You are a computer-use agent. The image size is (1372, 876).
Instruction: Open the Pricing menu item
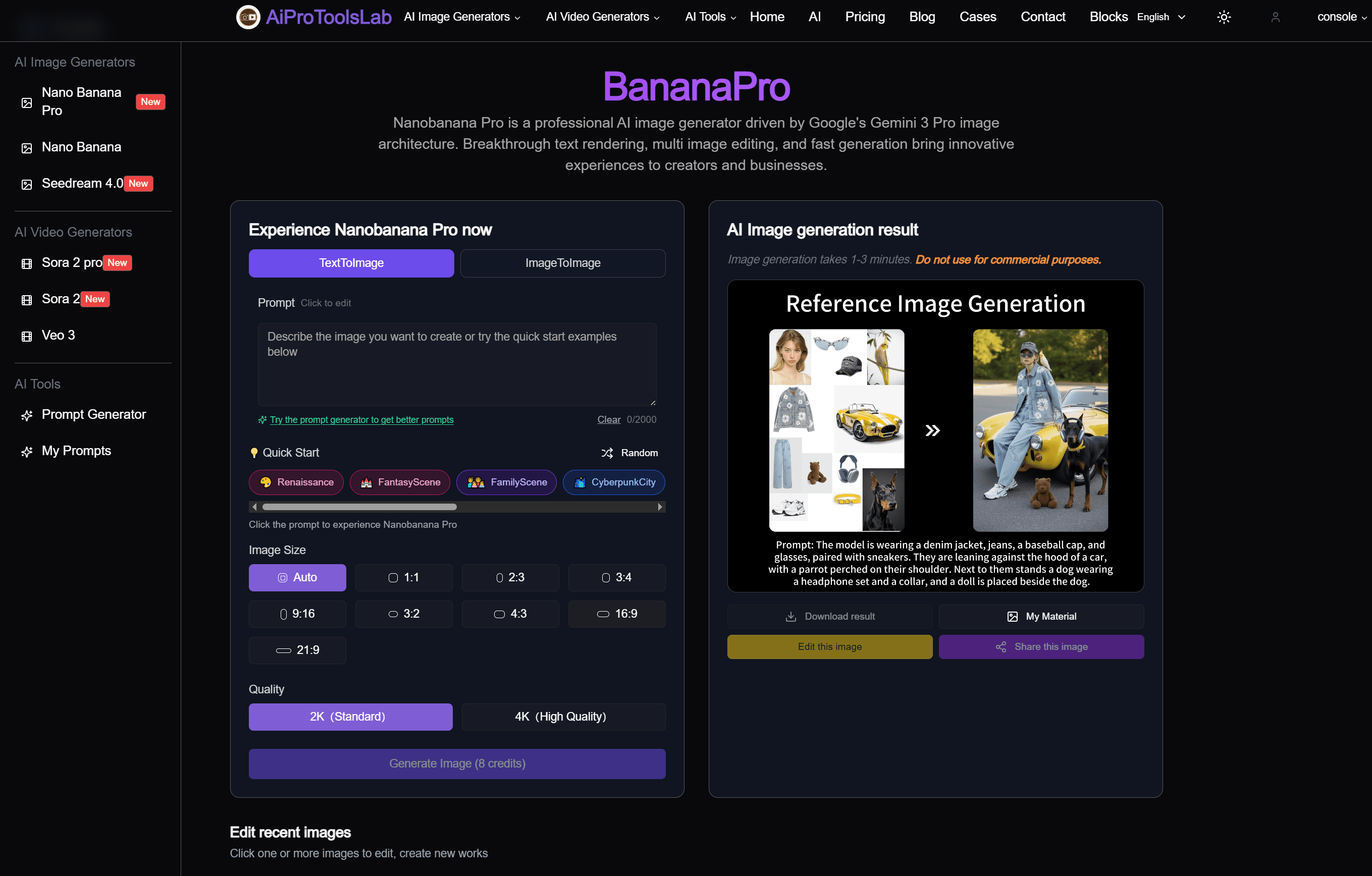pyautogui.click(x=864, y=17)
